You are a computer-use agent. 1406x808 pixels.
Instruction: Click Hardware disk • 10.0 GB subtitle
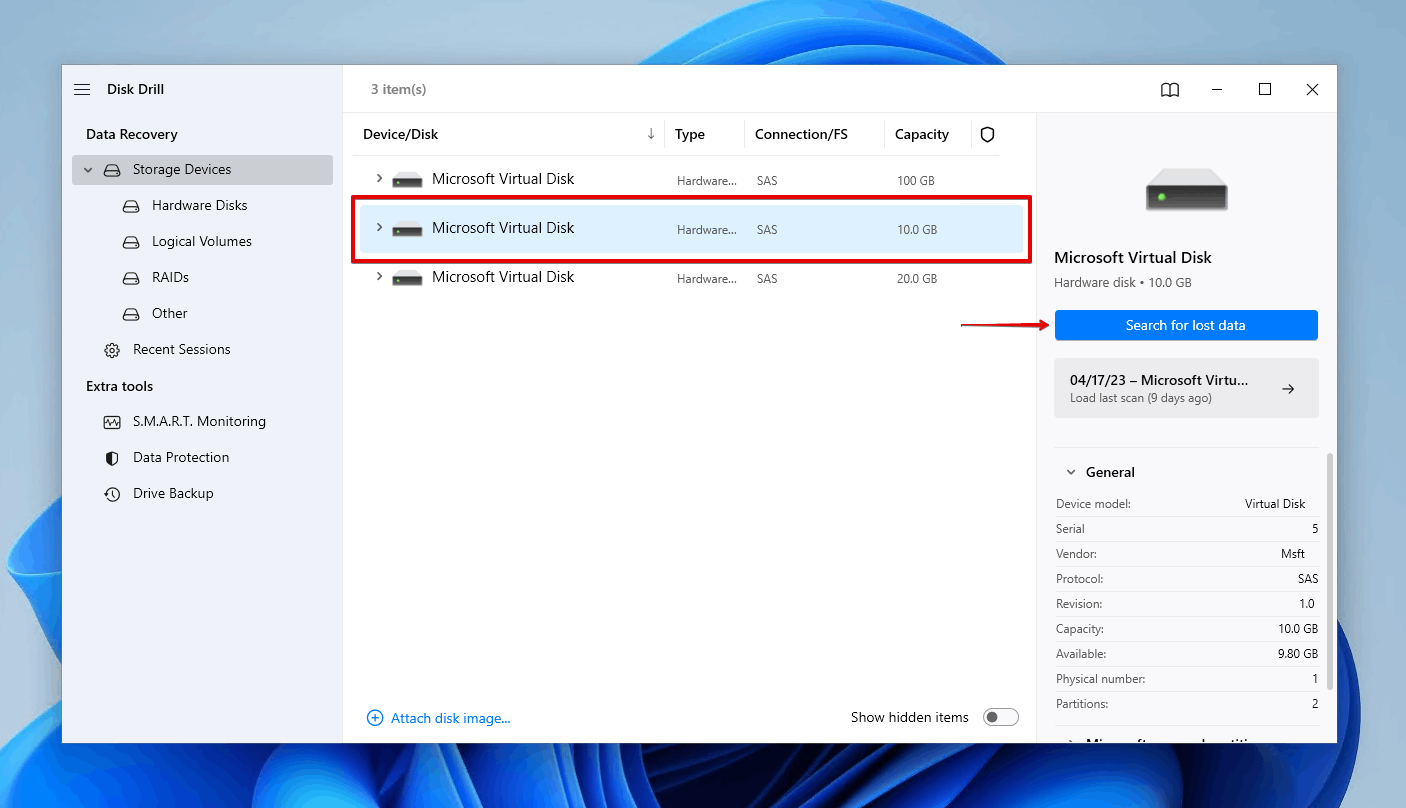pos(1123,283)
